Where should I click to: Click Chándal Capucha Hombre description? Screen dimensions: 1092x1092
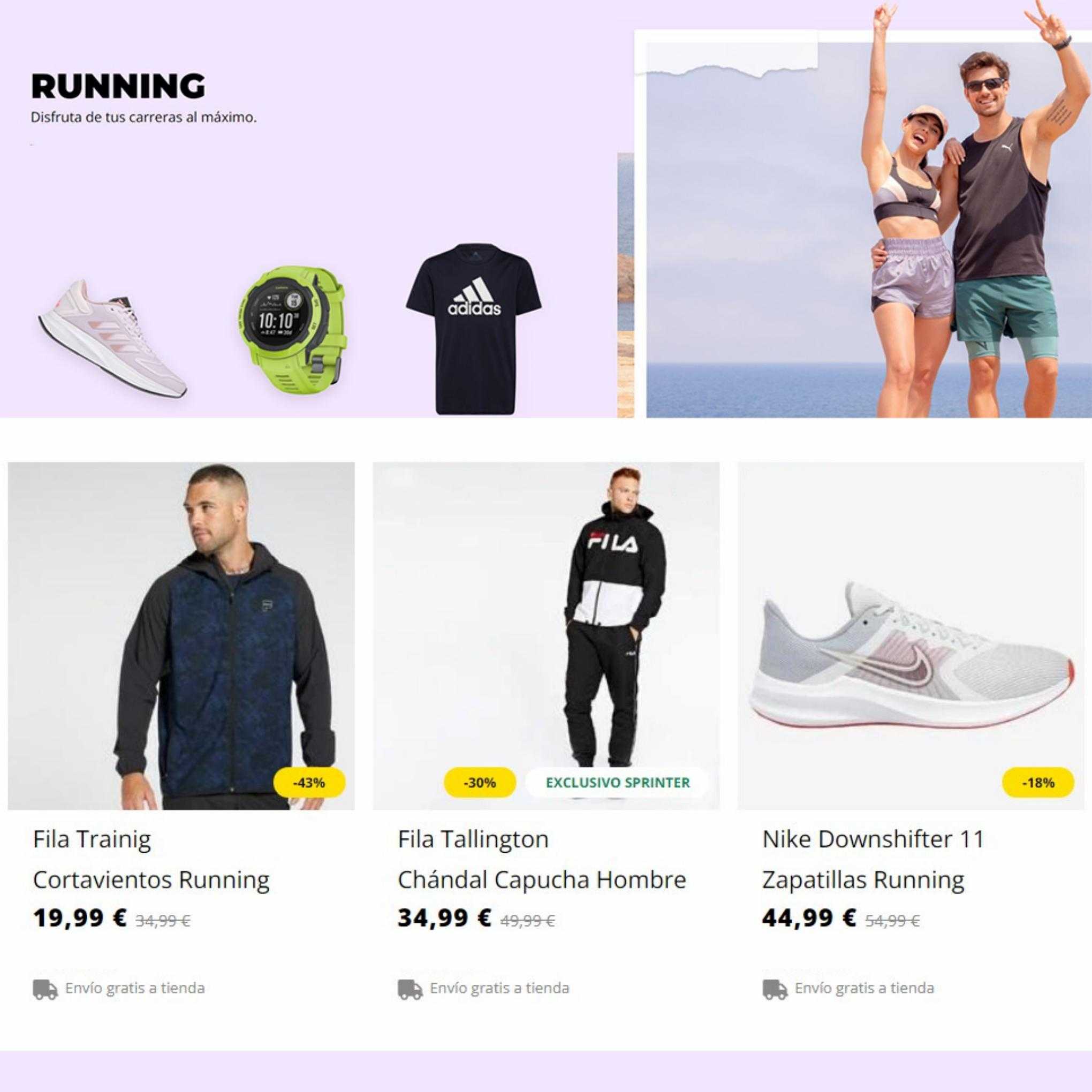coord(542,879)
